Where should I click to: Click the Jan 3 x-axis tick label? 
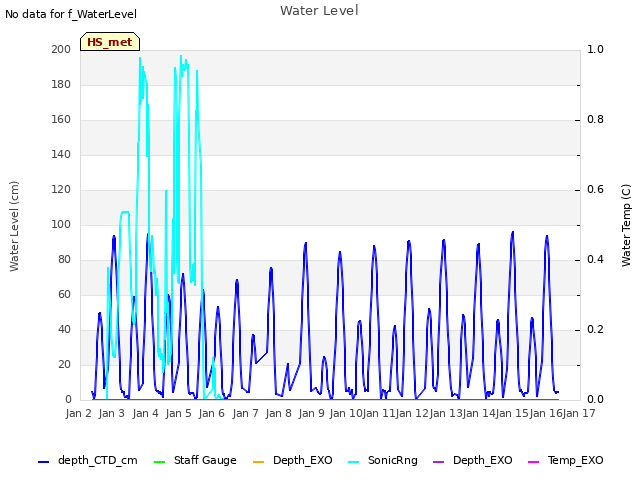coord(111,413)
